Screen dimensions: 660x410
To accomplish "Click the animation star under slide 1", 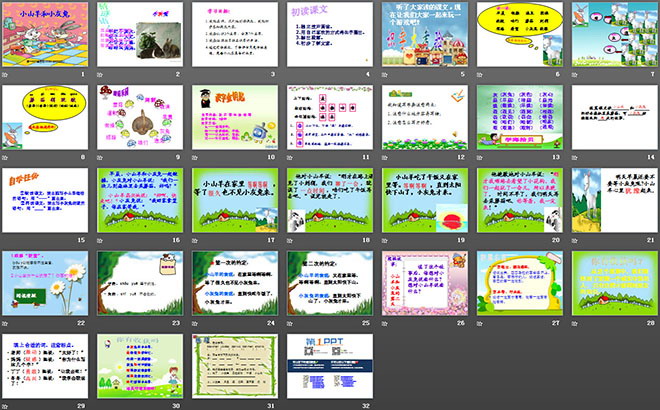I will pyautogui.click(x=5, y=75).
